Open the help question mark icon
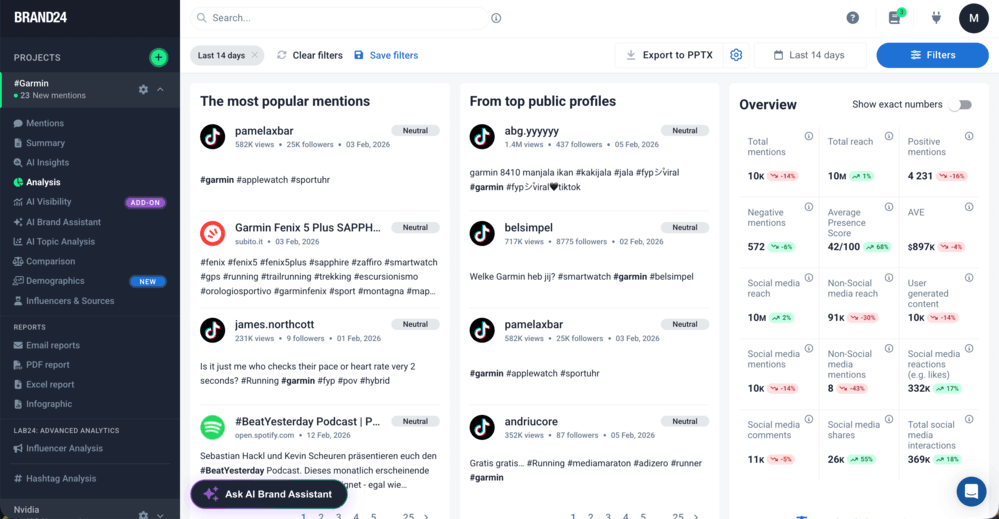This screenshot has width=999, height=519. (x=853, y=18)
